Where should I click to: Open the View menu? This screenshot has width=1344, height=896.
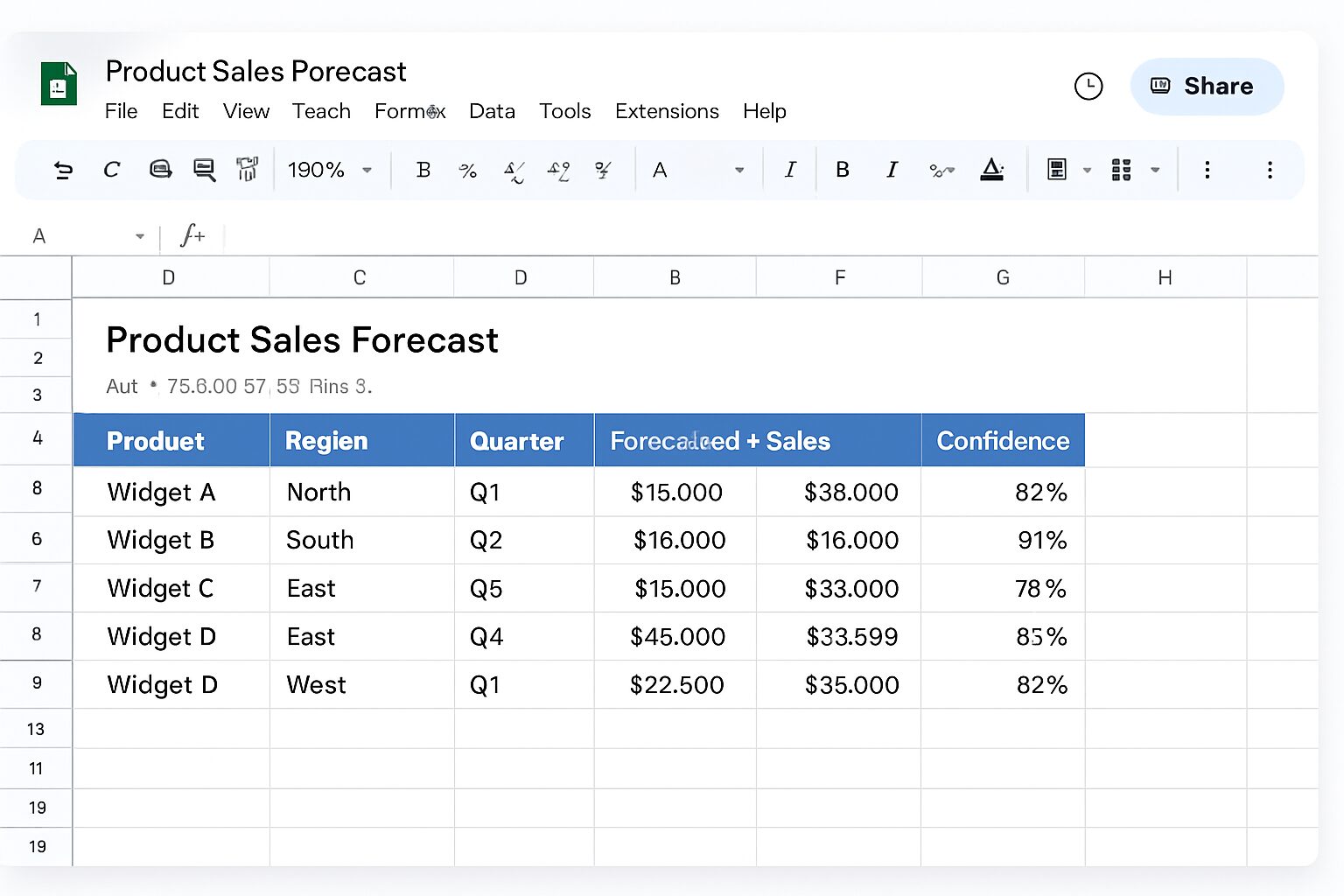coord(246,111)
